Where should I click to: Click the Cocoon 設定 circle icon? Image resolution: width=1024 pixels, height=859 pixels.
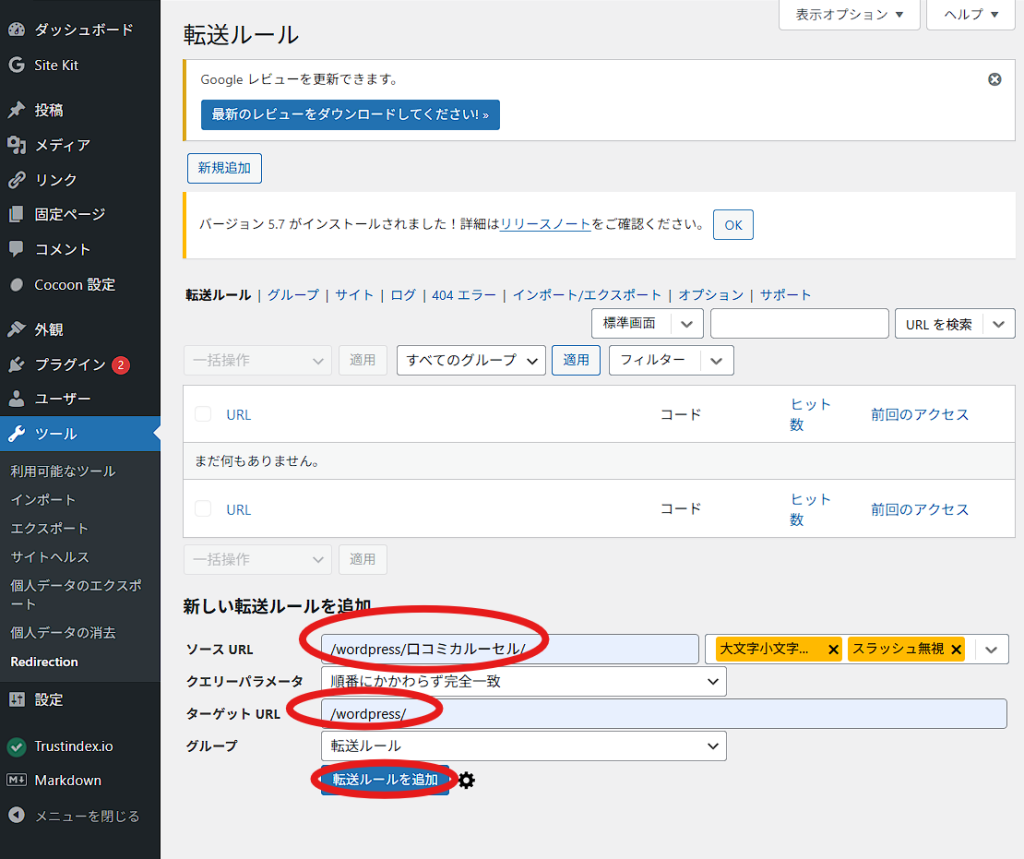pyautogui.click(x=16, y=284)
